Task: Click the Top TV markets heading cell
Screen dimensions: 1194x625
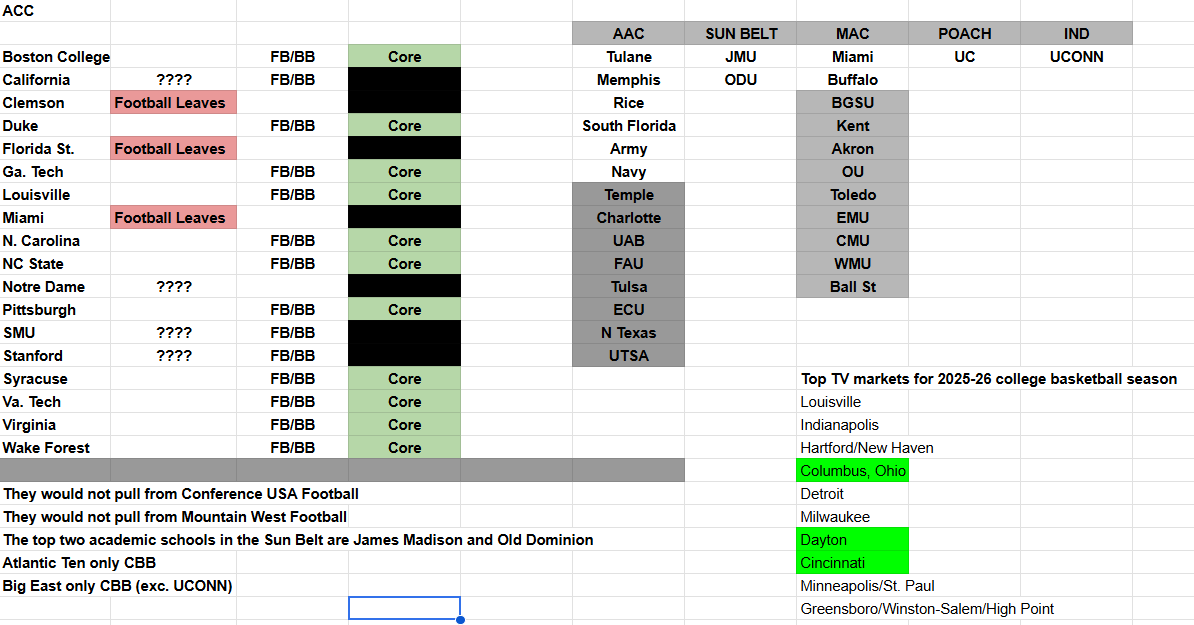Action: pos(988,379)
